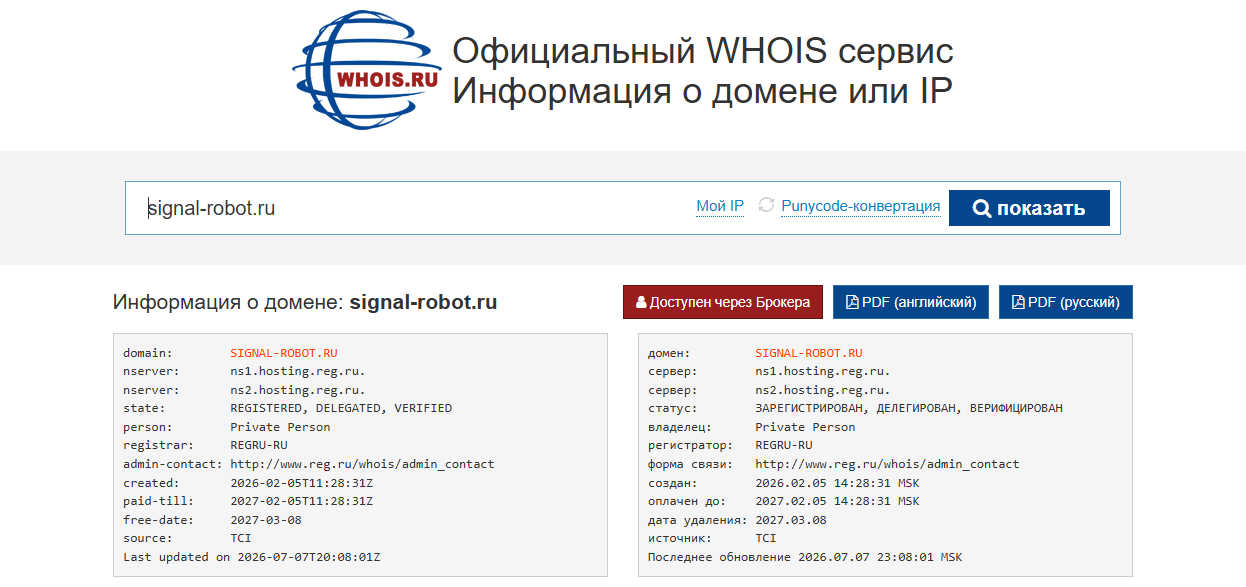Select the Private Person value beside владелец:
Image resolution: width=1246 pixels, height=587 pixels.
click(x=805, y=427)
